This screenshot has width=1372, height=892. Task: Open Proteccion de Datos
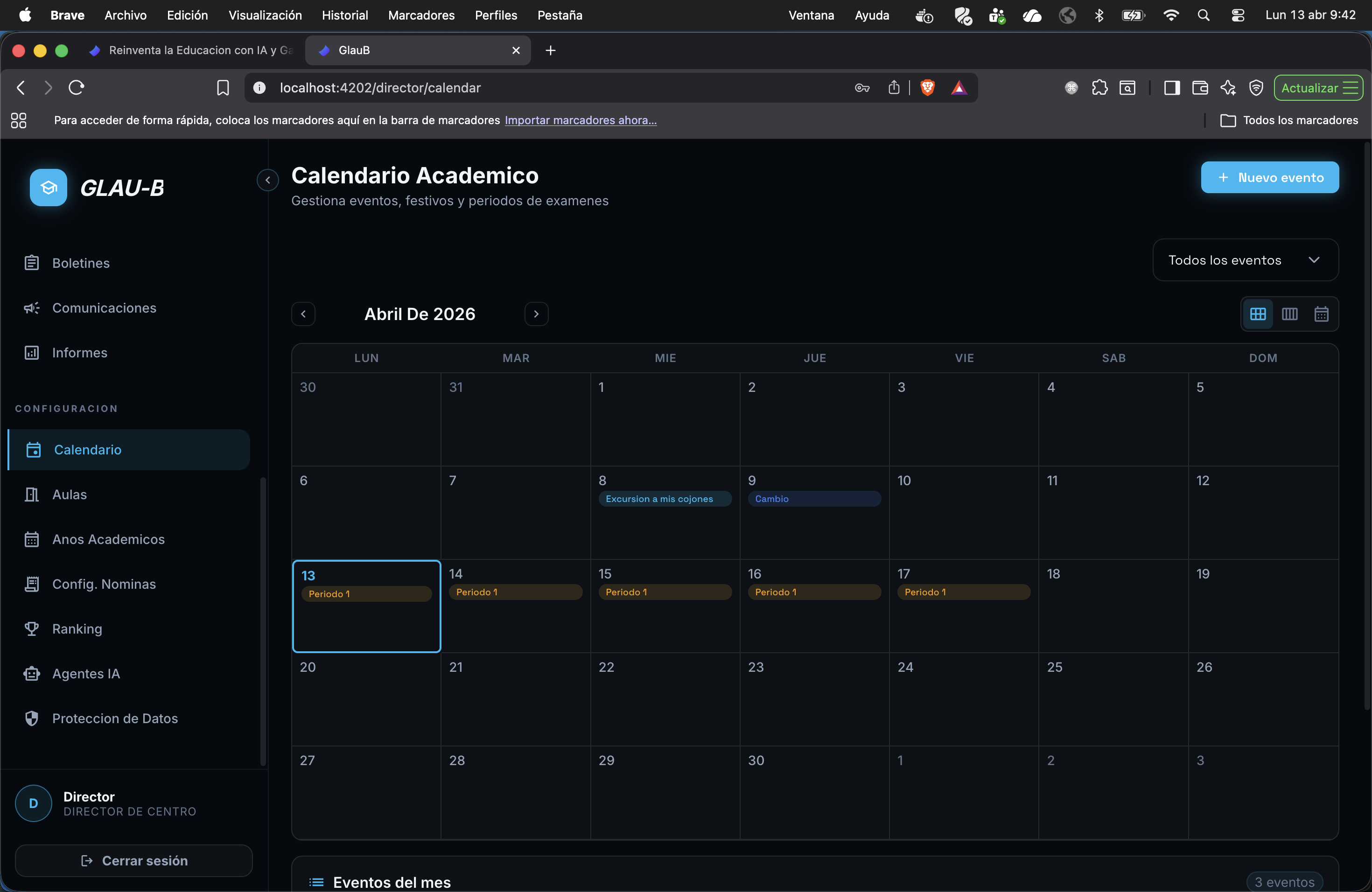115,718
